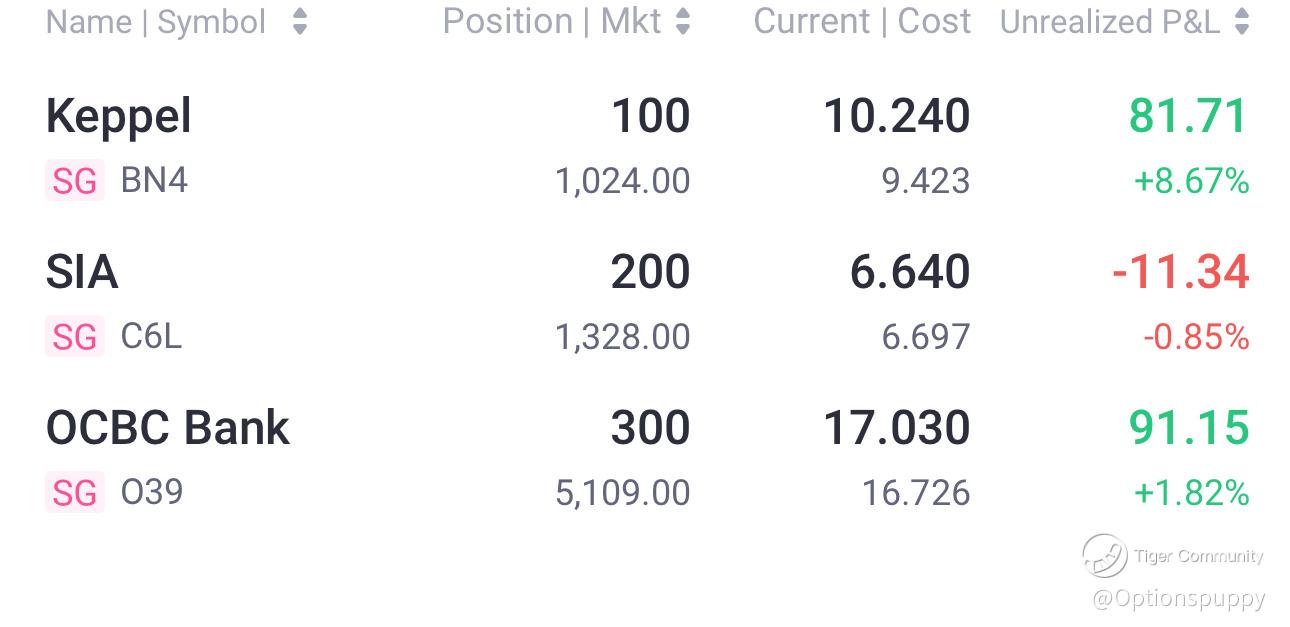Tap Keppel's 81.71 unrealized profit

pos(1189,116)
